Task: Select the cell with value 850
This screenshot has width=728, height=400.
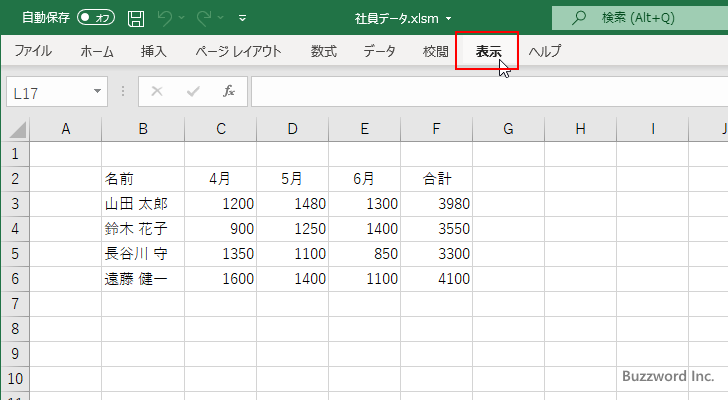Action: [364, 254]
